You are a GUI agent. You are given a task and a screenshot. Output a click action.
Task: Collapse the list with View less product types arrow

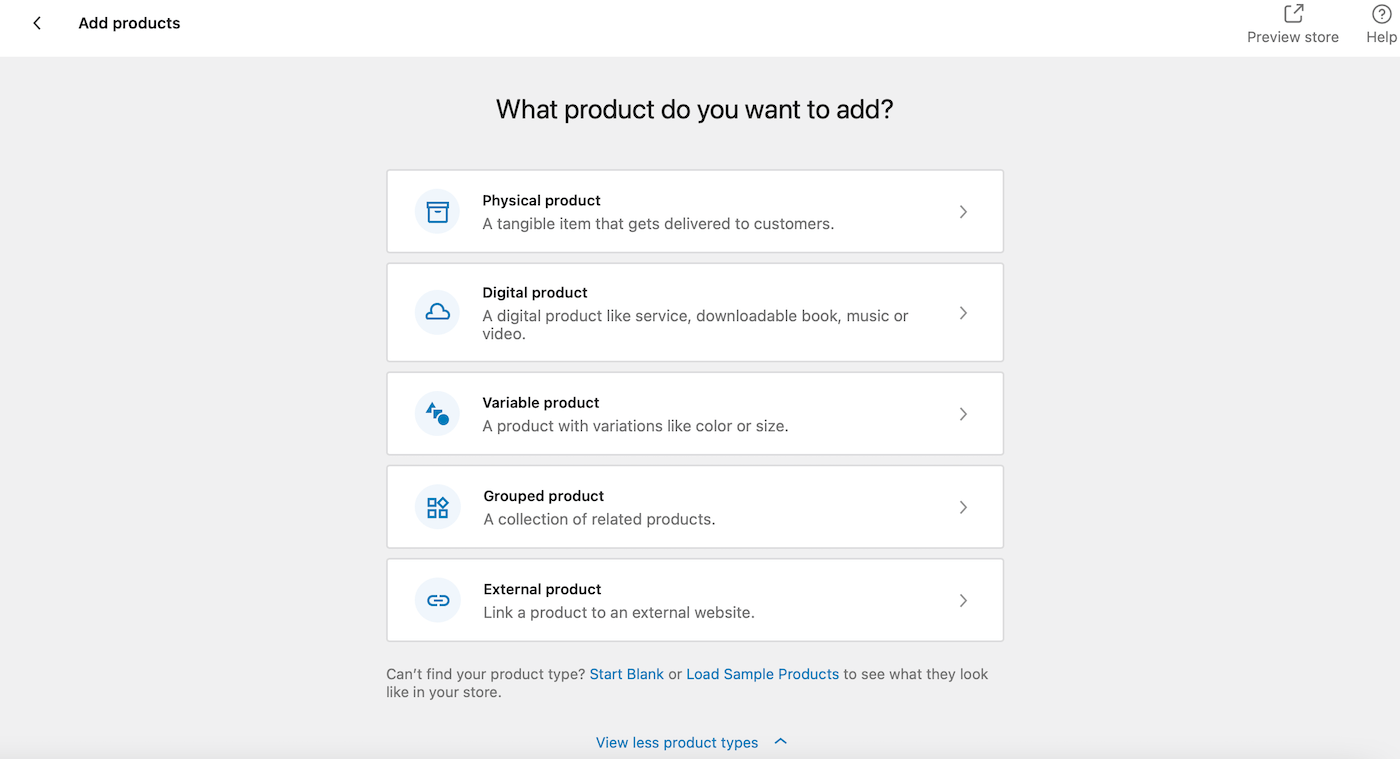[781, 741]
